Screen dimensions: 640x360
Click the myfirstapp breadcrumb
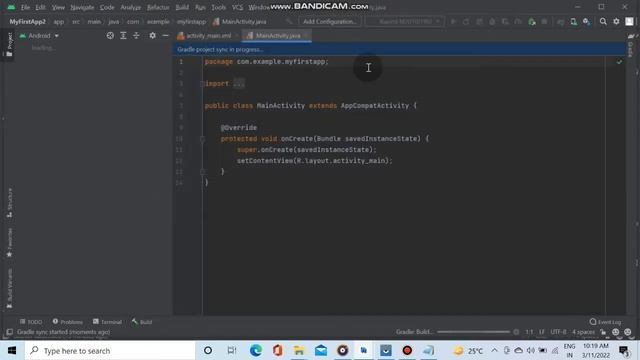[x=191, y=22]
